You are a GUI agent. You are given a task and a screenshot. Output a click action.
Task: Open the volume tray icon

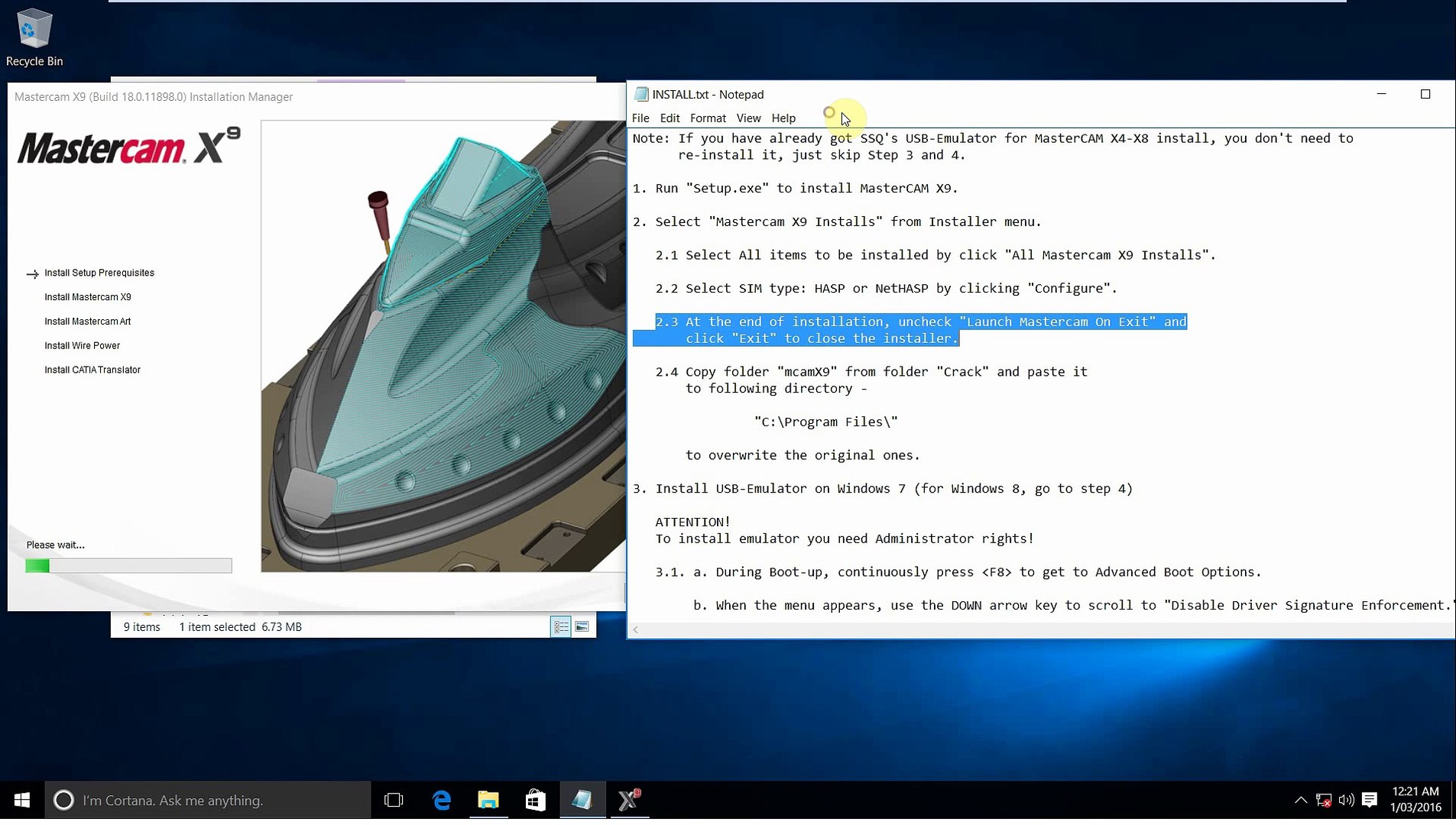(1346, 800)
